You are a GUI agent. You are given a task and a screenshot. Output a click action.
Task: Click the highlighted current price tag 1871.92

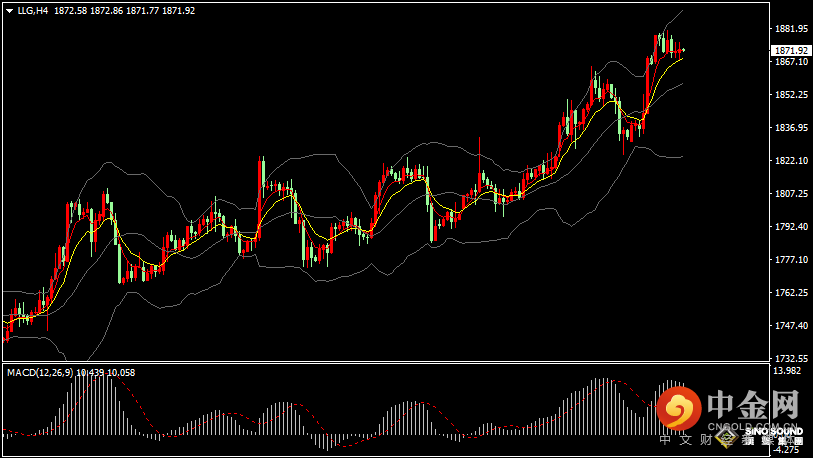coord(790,51)
